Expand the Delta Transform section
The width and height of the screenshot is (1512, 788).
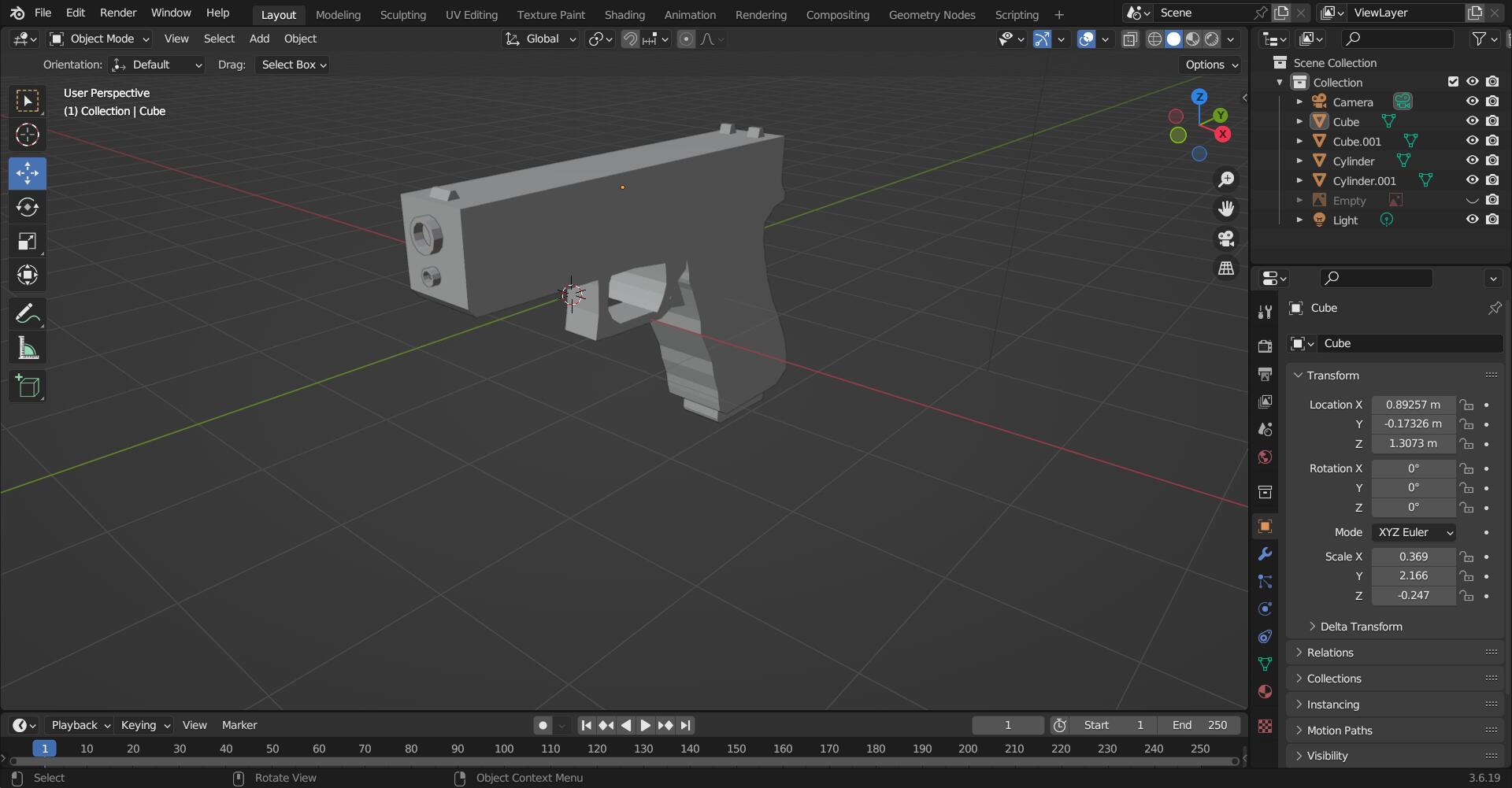pyautogui.click(x=1361, y=627)
